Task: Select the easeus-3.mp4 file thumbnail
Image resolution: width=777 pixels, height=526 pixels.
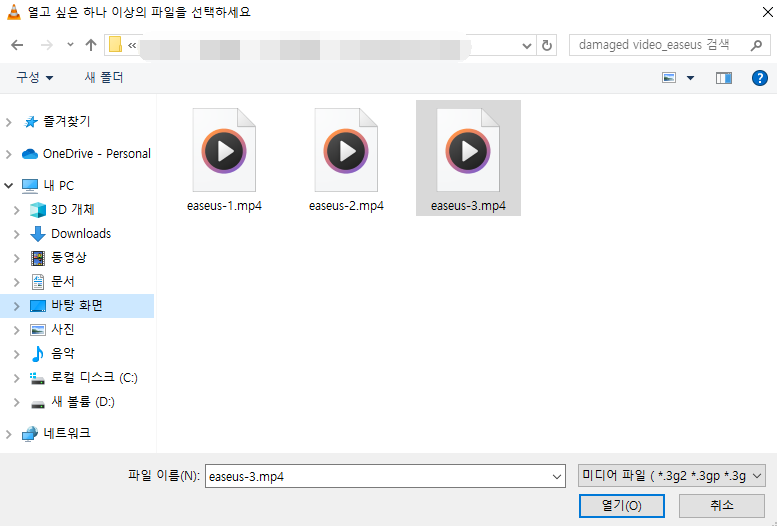Action: 468,150
